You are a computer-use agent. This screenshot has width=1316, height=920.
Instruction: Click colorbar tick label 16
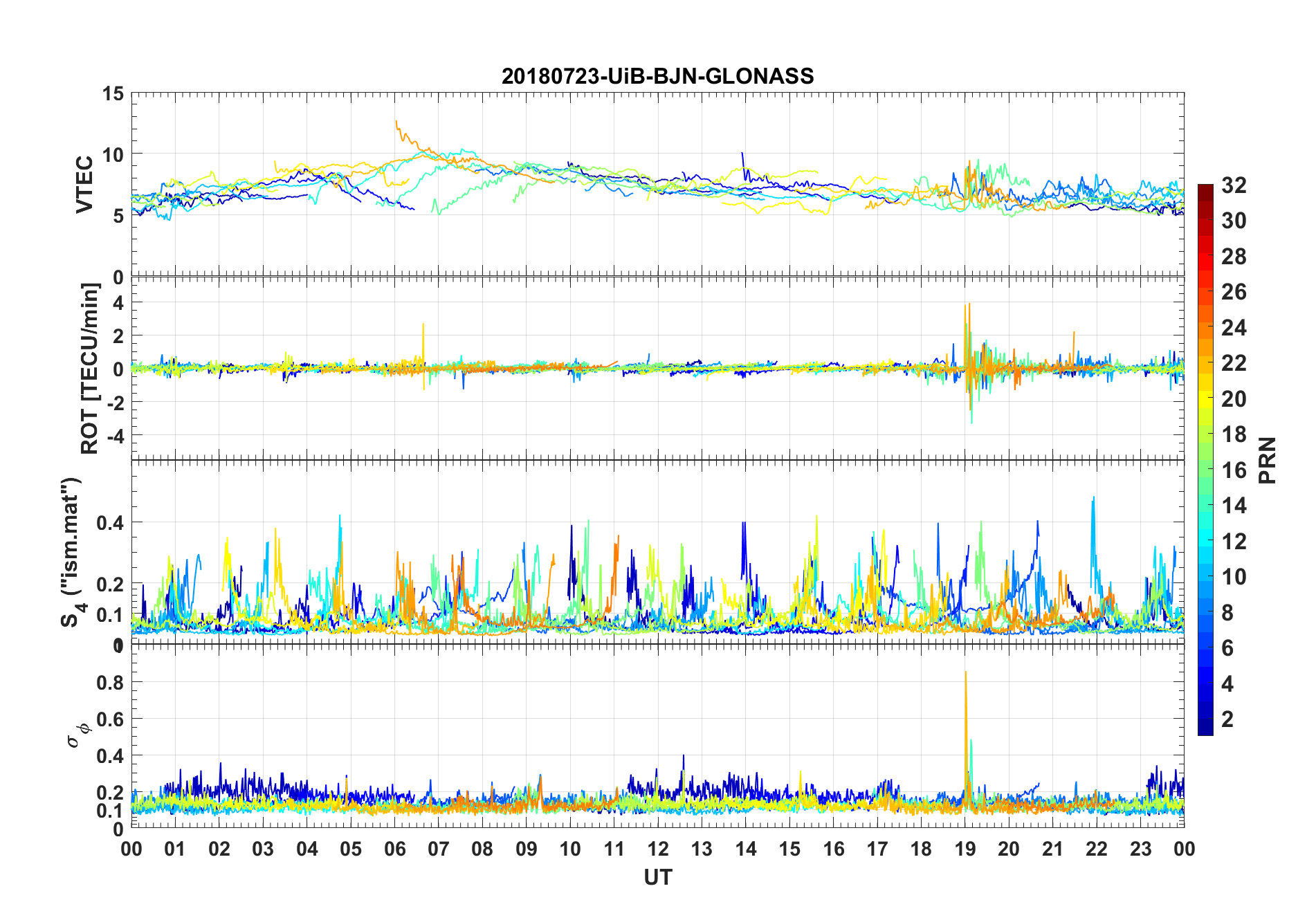1234,470
